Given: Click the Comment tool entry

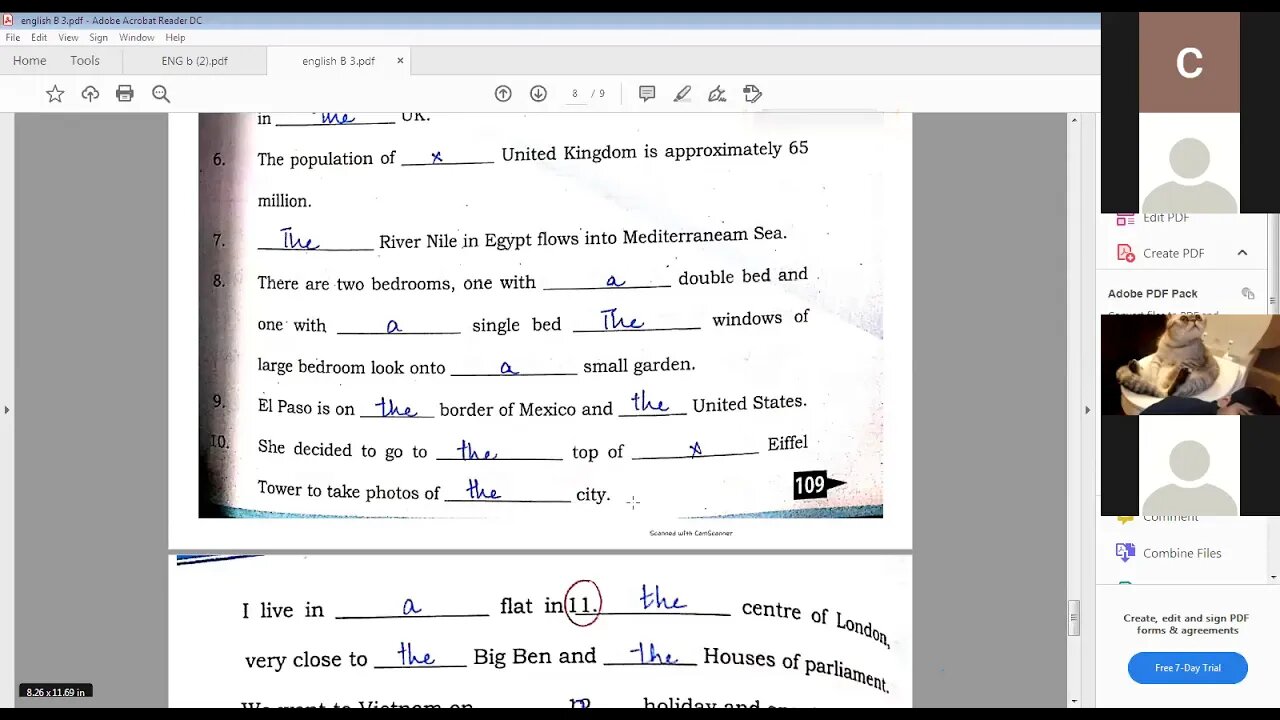Looking at the screenshot, I should click(x=1170, y=517).
